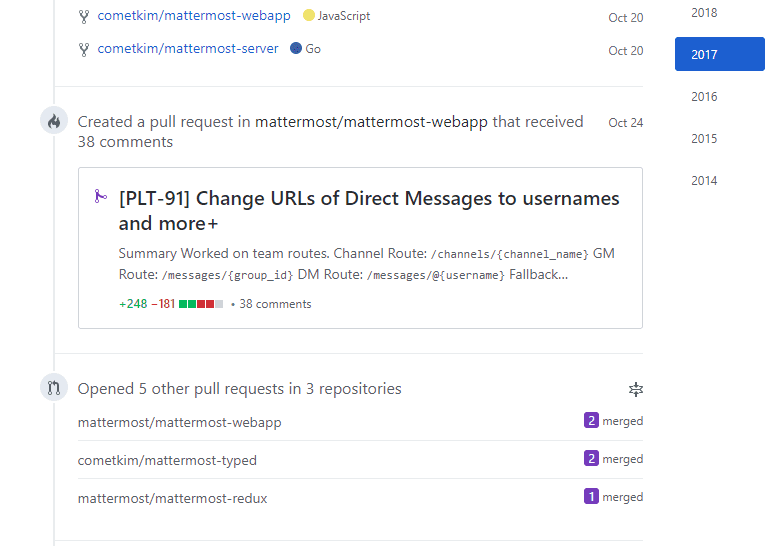Open cometkim/mattermost-webapp repository link
Image resolution: width=780 pixels, height=546 pixels.
(x=194, y=16)
